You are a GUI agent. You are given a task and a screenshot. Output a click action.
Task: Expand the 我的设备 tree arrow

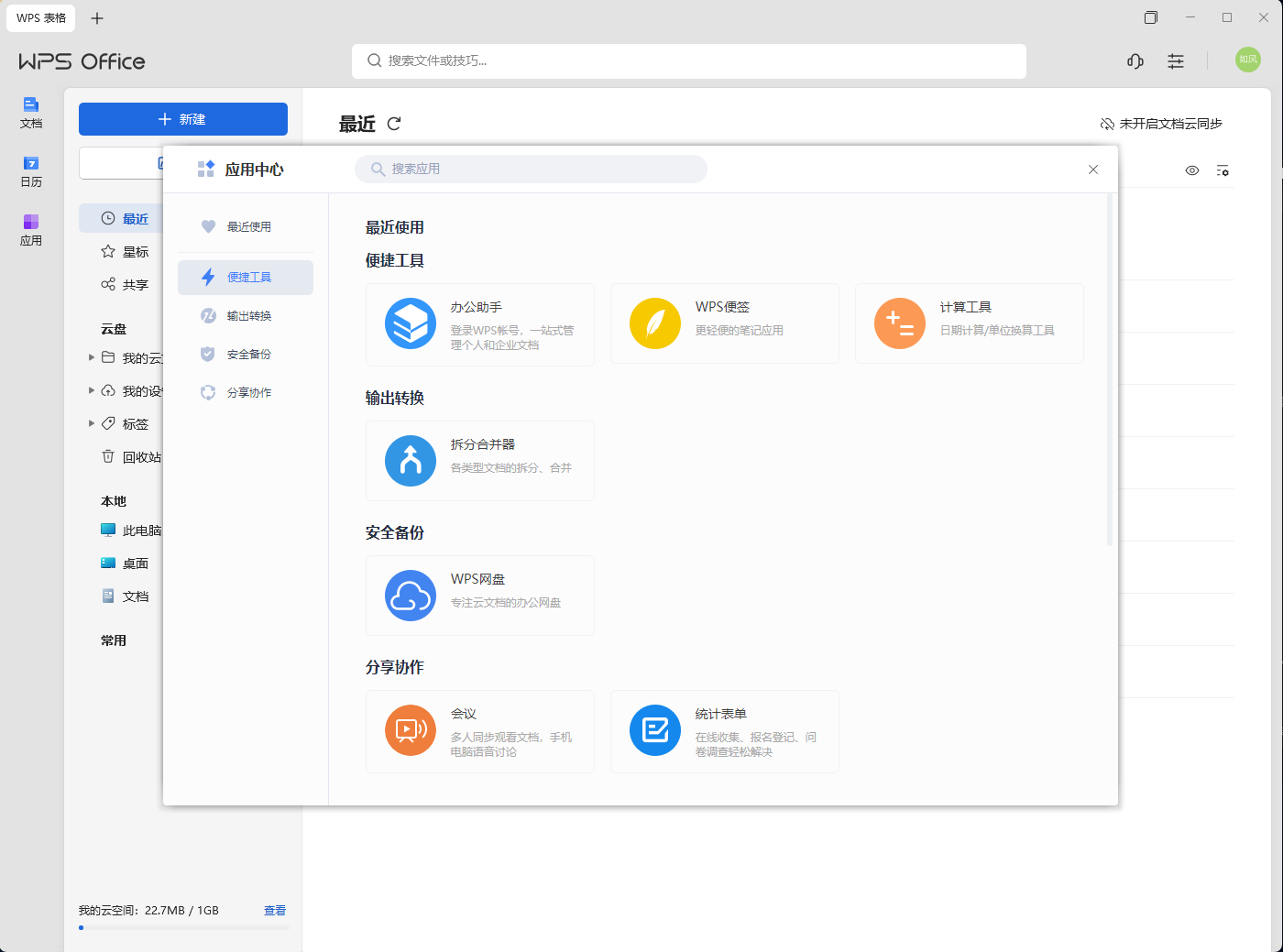click(91, 390)
